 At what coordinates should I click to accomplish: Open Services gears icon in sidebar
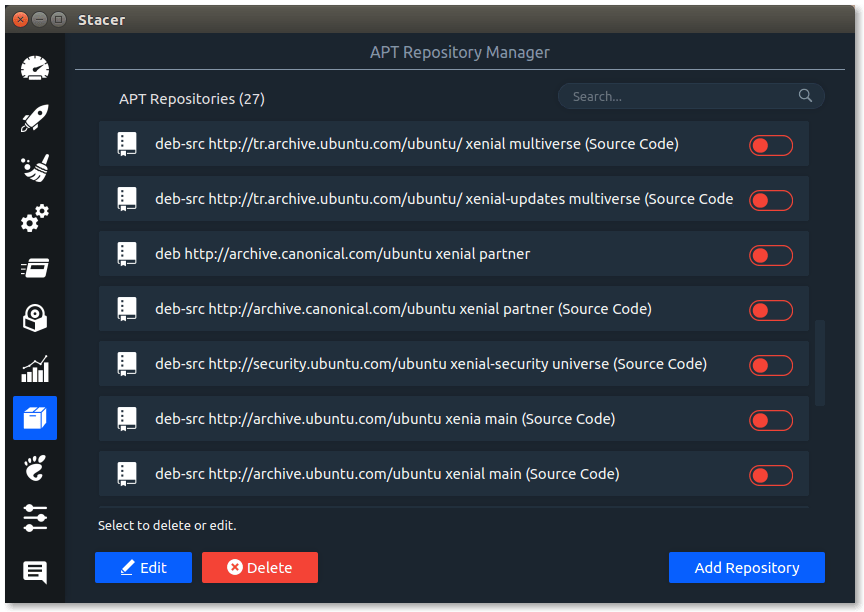pos(35,218)
